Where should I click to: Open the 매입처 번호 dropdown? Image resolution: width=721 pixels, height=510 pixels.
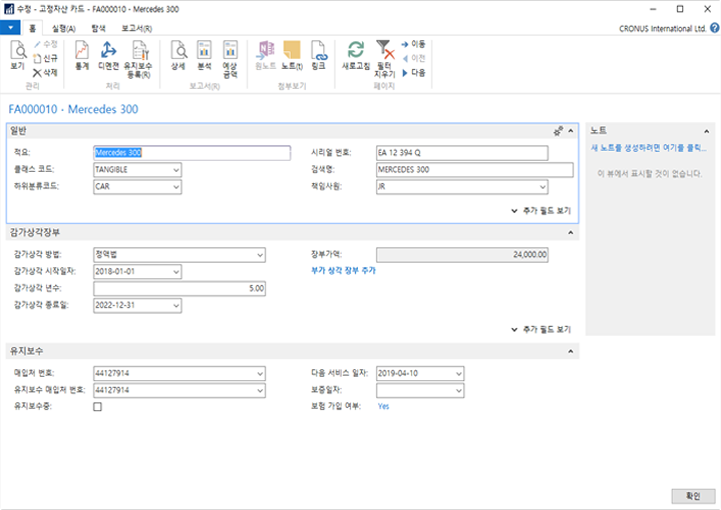pyautogui.click(x=260, y=373)
